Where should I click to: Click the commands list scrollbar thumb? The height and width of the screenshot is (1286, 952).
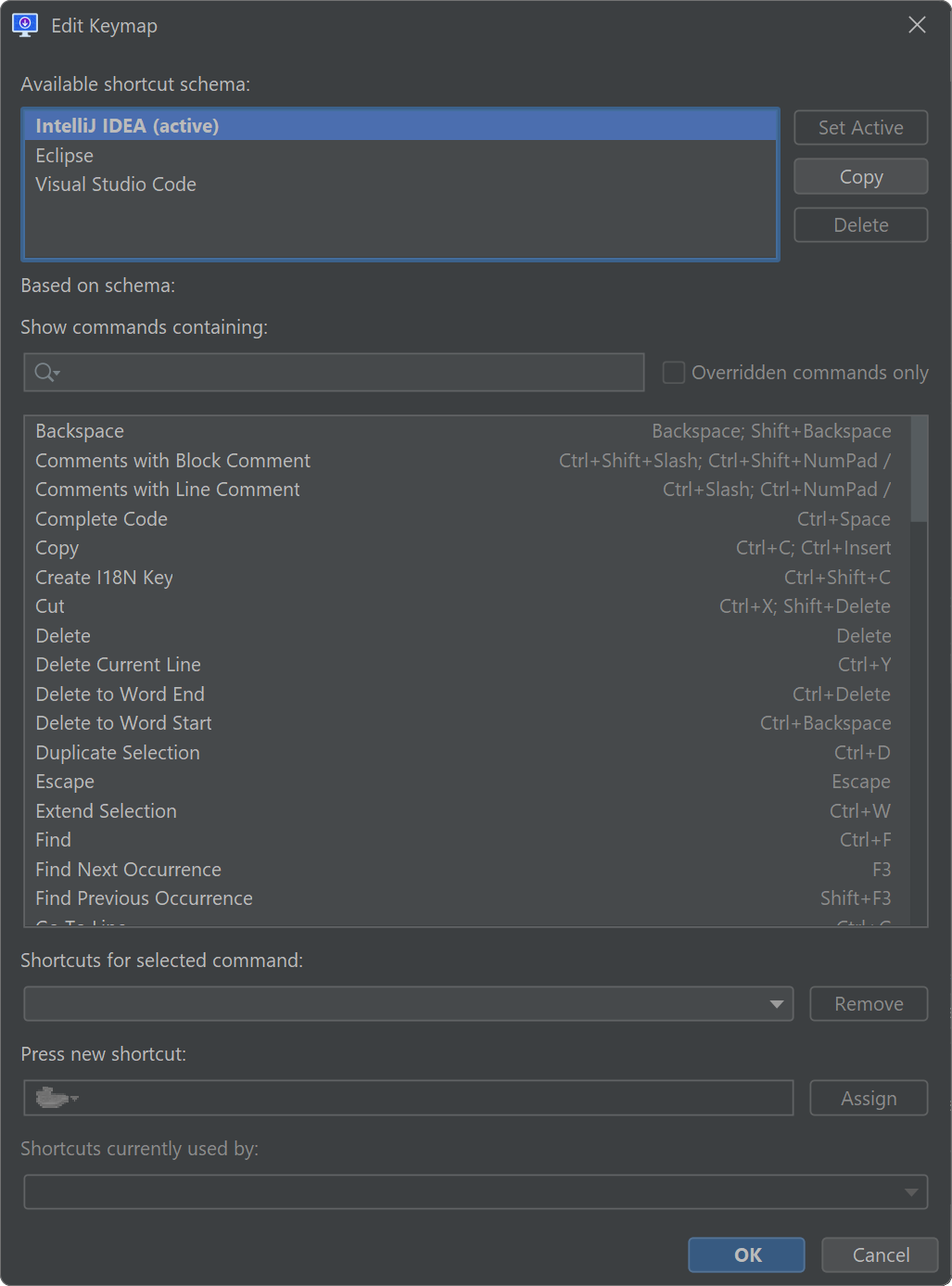919,469
